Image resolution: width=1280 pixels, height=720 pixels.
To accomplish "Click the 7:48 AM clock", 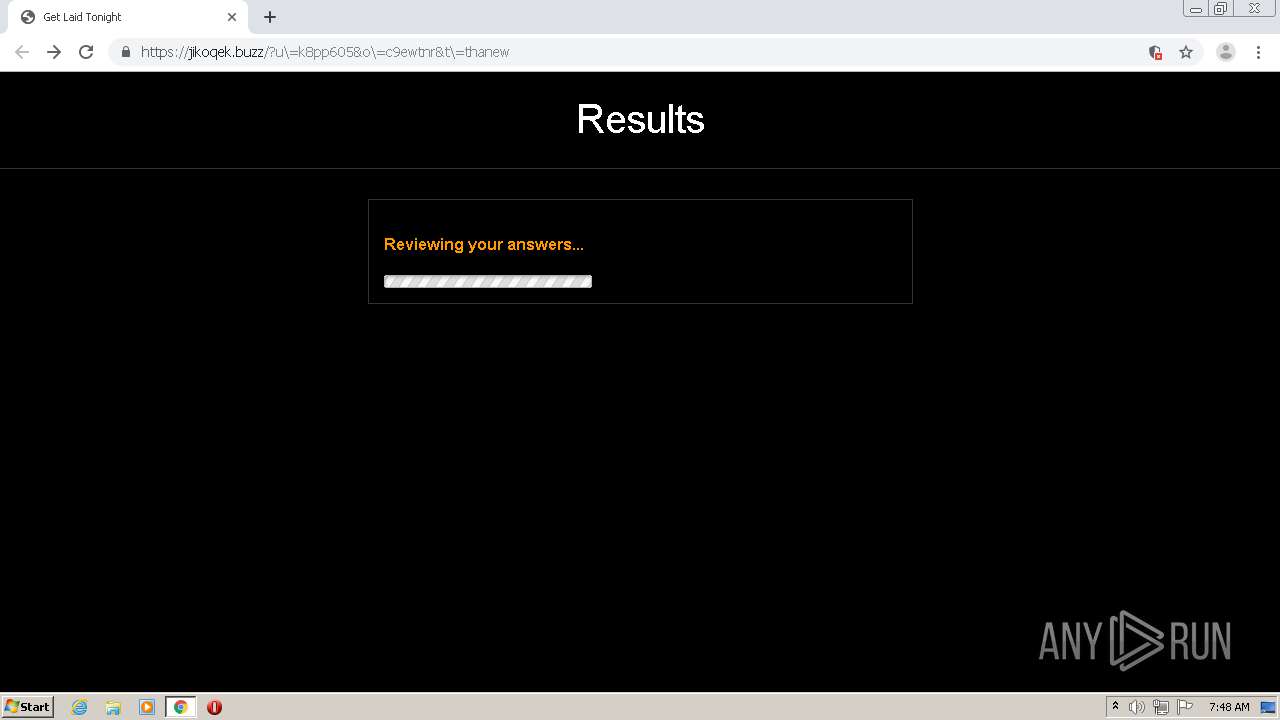I will (1229, 707).
